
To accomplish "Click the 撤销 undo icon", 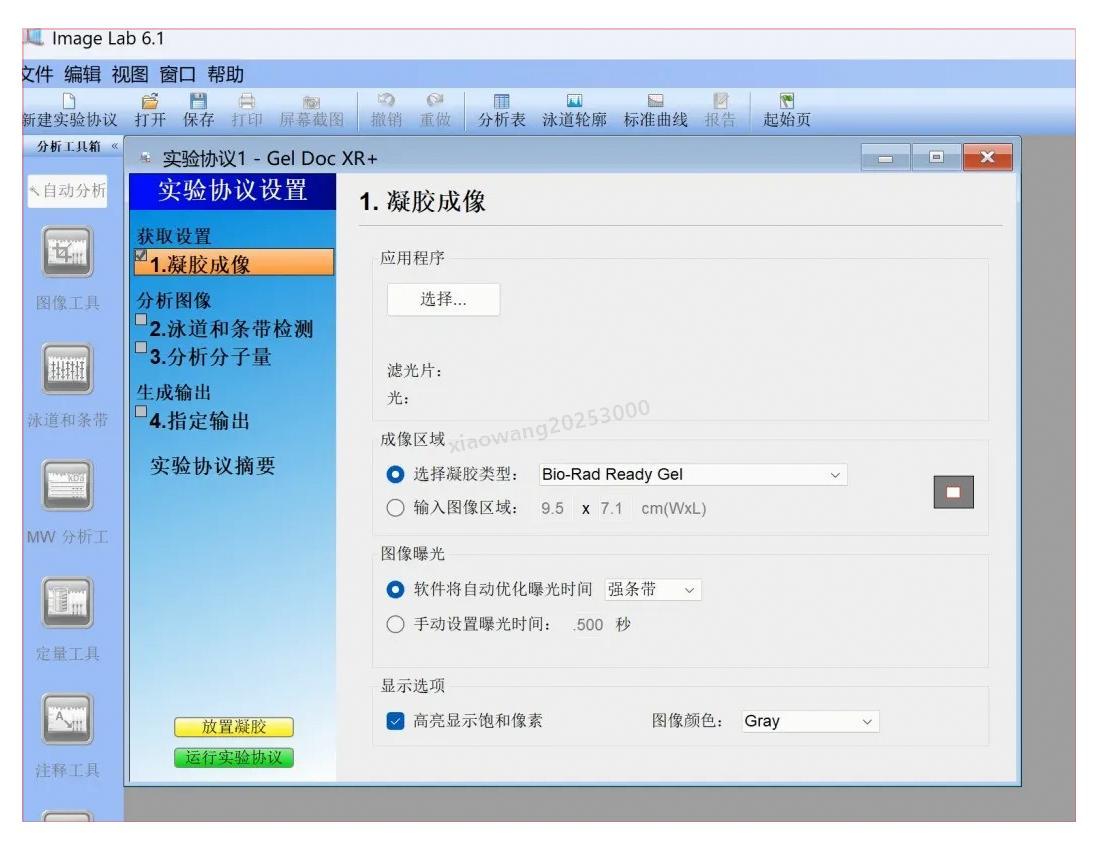I will tap(386, 101).
